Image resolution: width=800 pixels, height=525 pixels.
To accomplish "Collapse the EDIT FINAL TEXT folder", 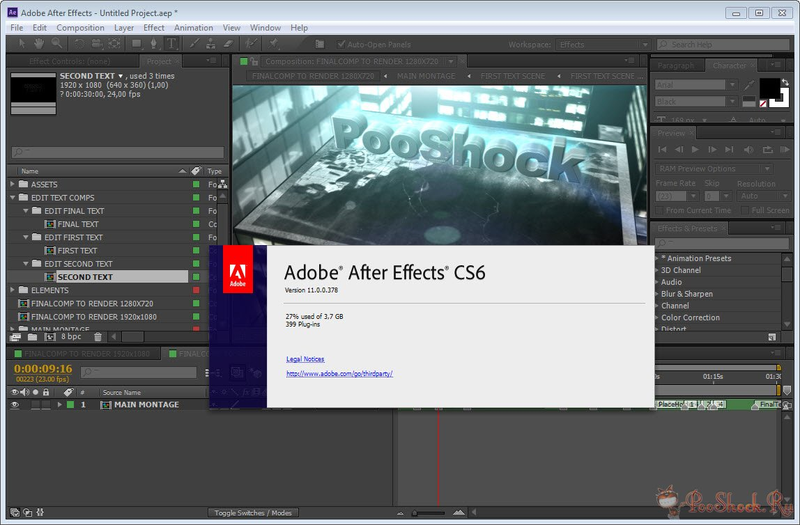I will [x=26, y=211].
